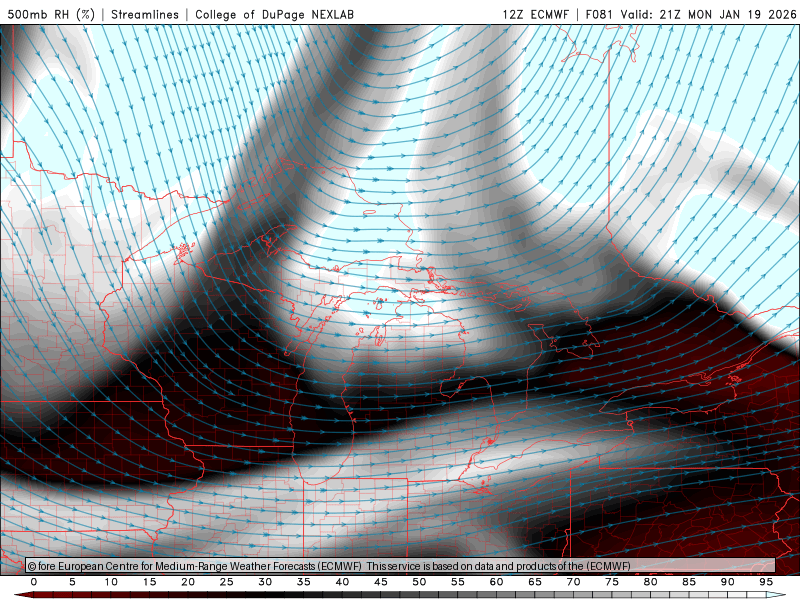This screenshot has width=800, height=600.
Task: Select the '95' value on the RH legend
Action: pos(766,582)
